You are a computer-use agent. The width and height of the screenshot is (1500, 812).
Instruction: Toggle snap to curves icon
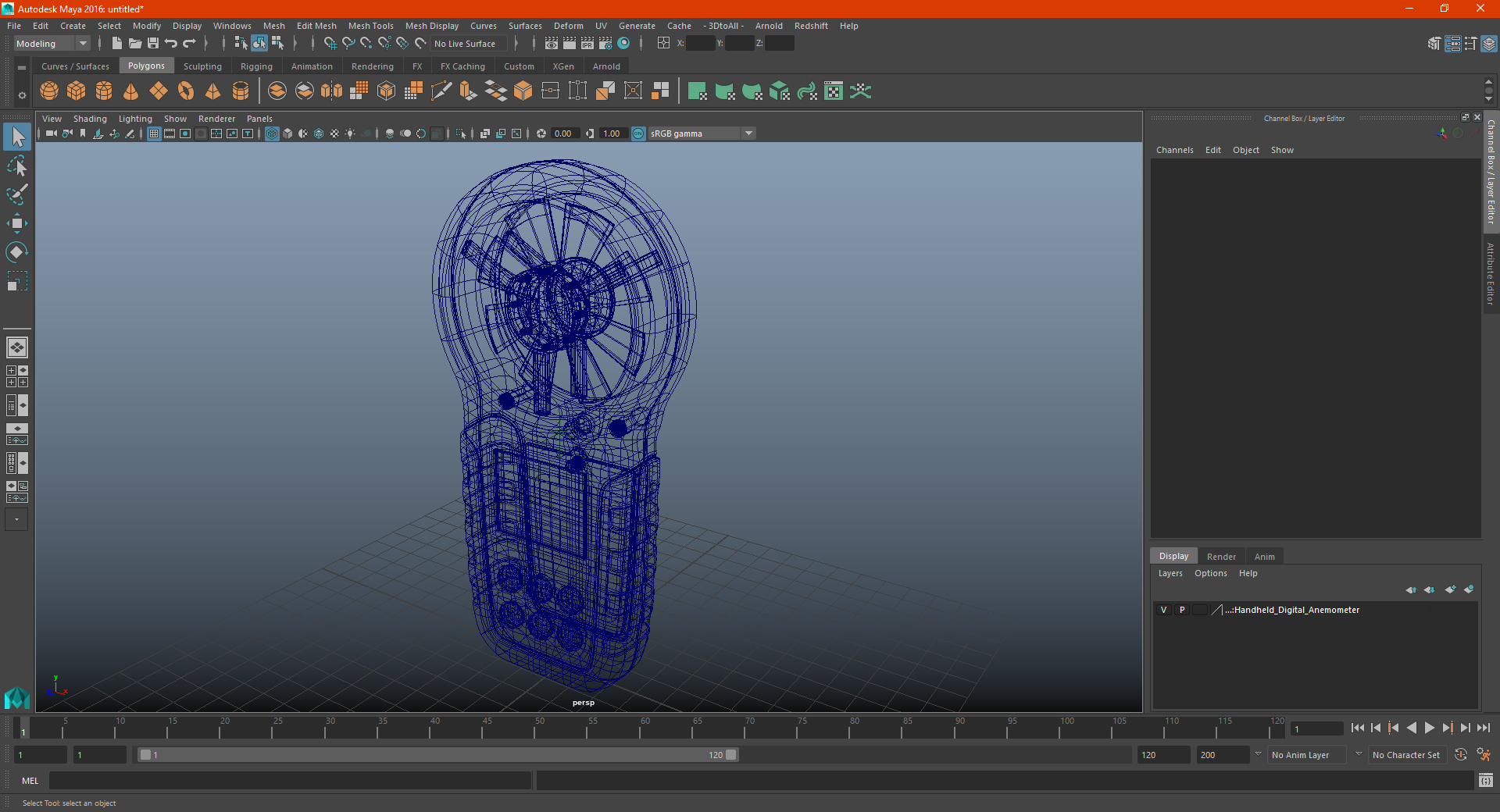[x=348, y=44]
